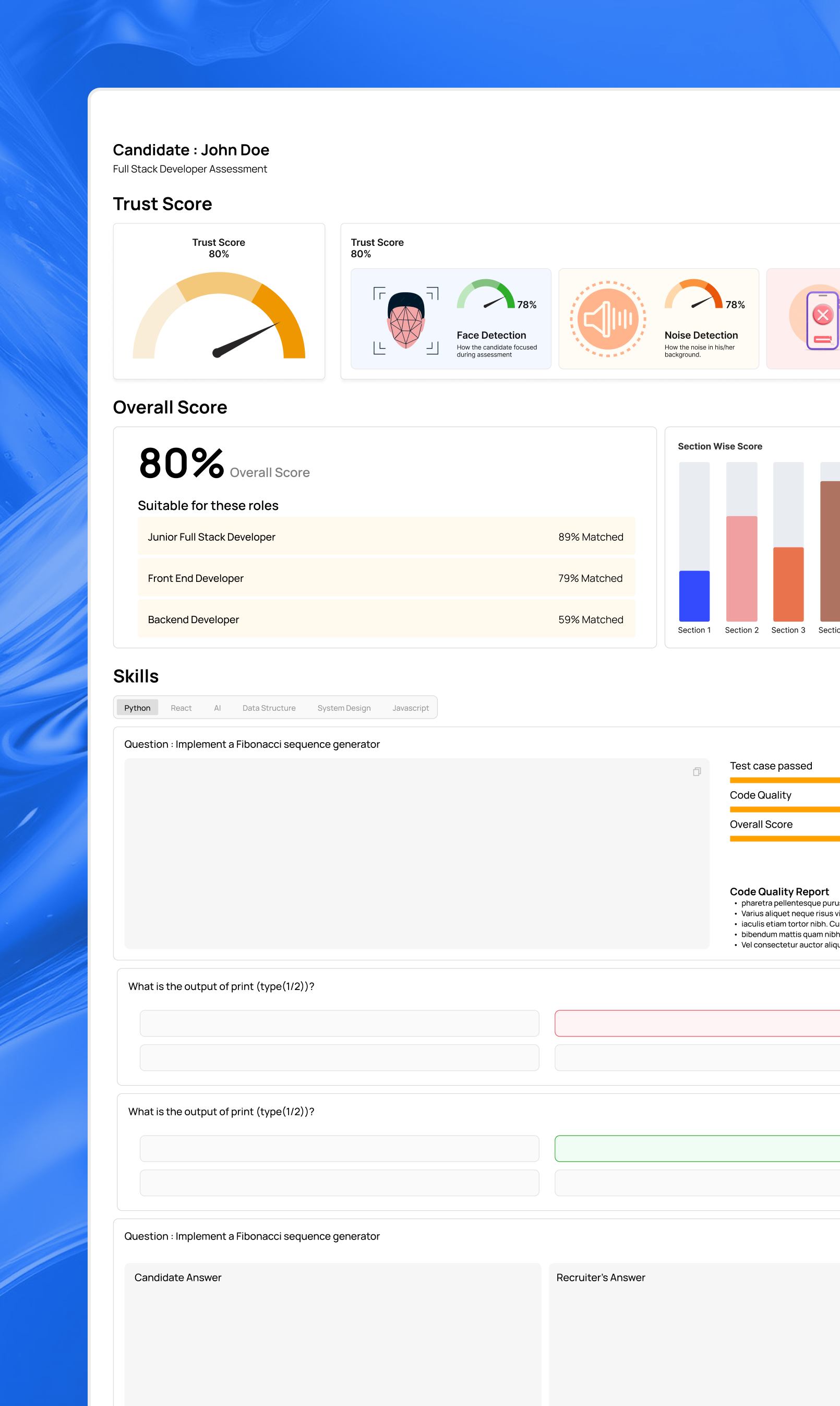The width and height of the screenshot is (840, 1406).
Task: Open the AI skills tab
Action: click(x=218, y=708)
